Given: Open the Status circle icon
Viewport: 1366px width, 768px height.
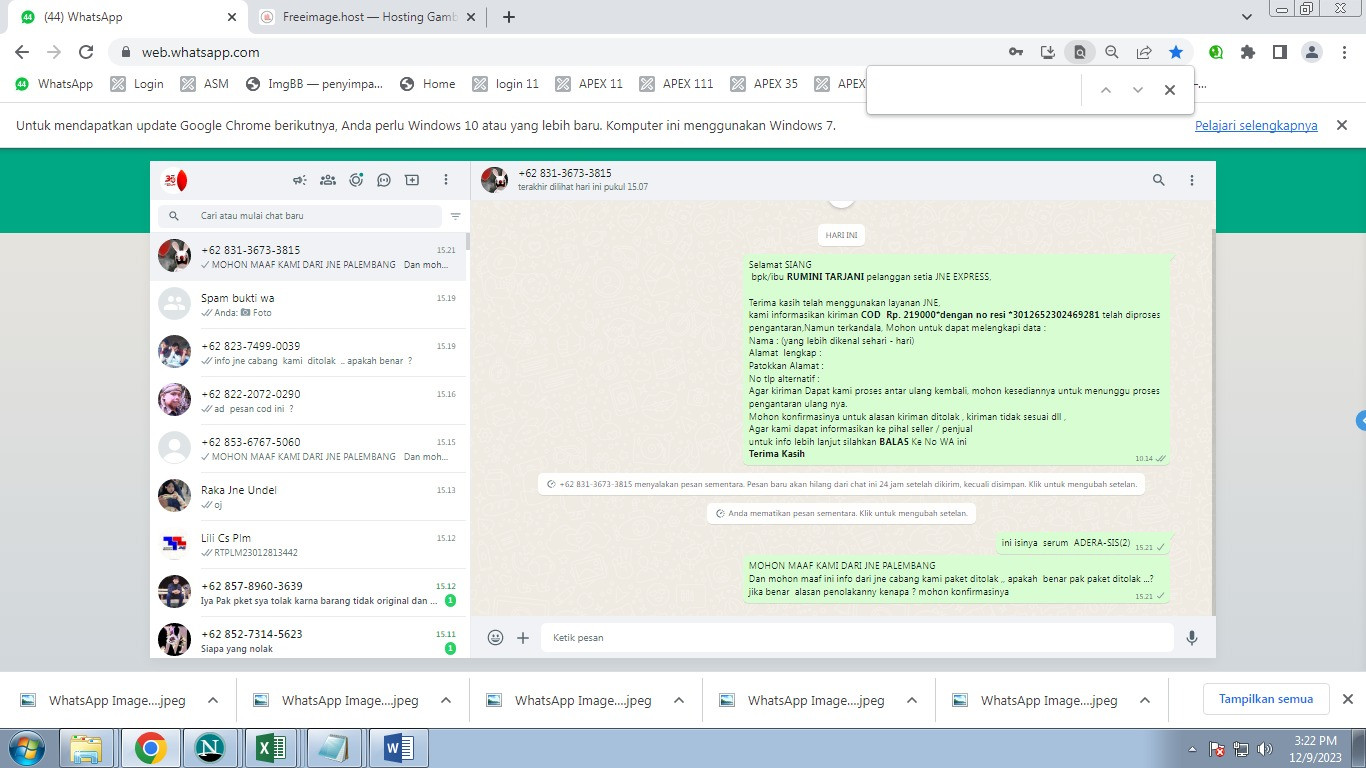Looking at the screenshot, I should (x=356, y=180).
